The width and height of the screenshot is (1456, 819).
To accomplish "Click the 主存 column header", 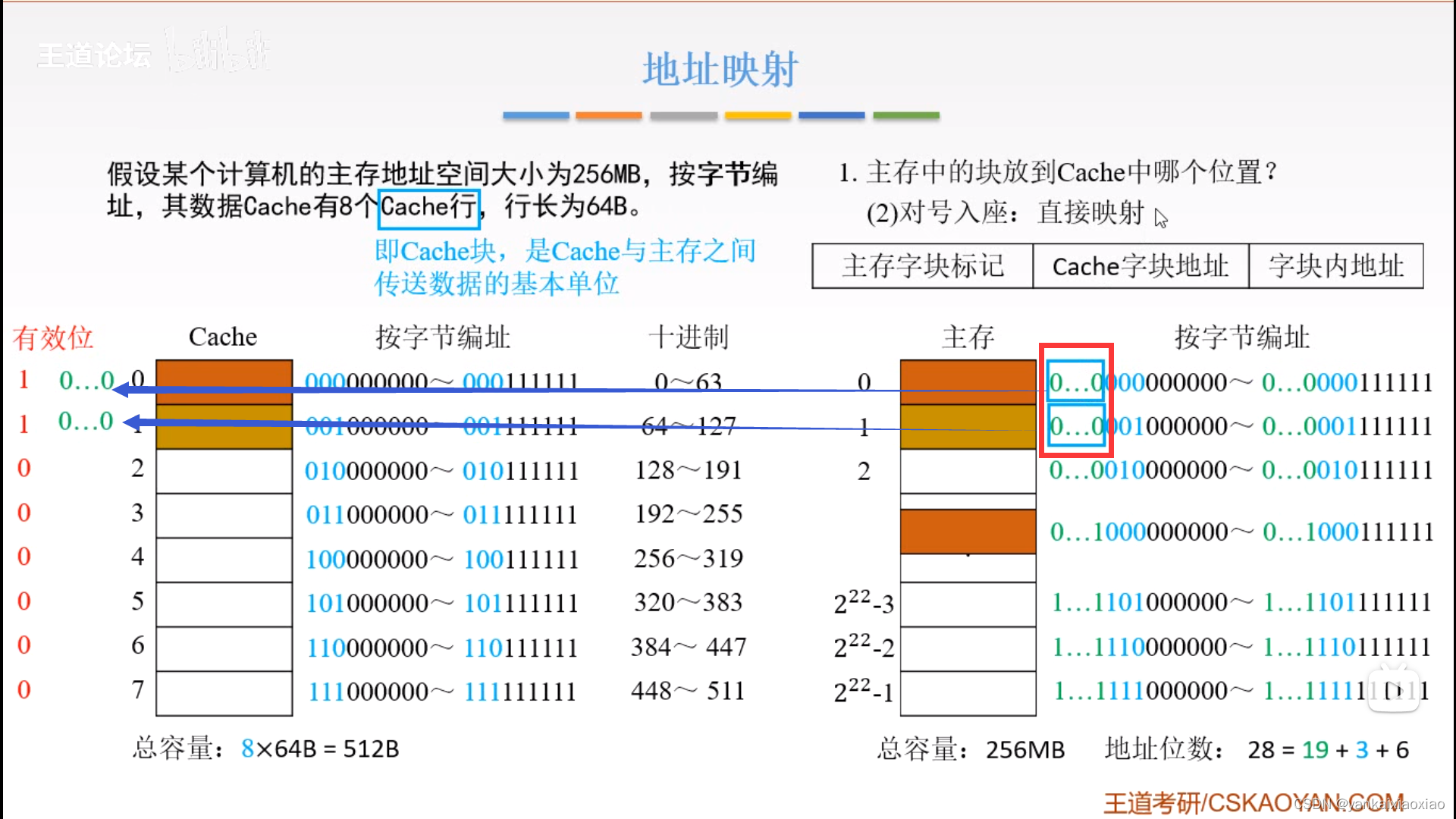I will (968, 337).
